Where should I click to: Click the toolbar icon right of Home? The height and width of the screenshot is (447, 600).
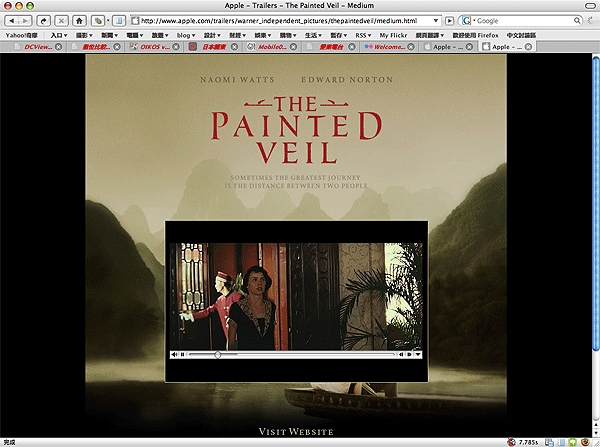[98, 21]
